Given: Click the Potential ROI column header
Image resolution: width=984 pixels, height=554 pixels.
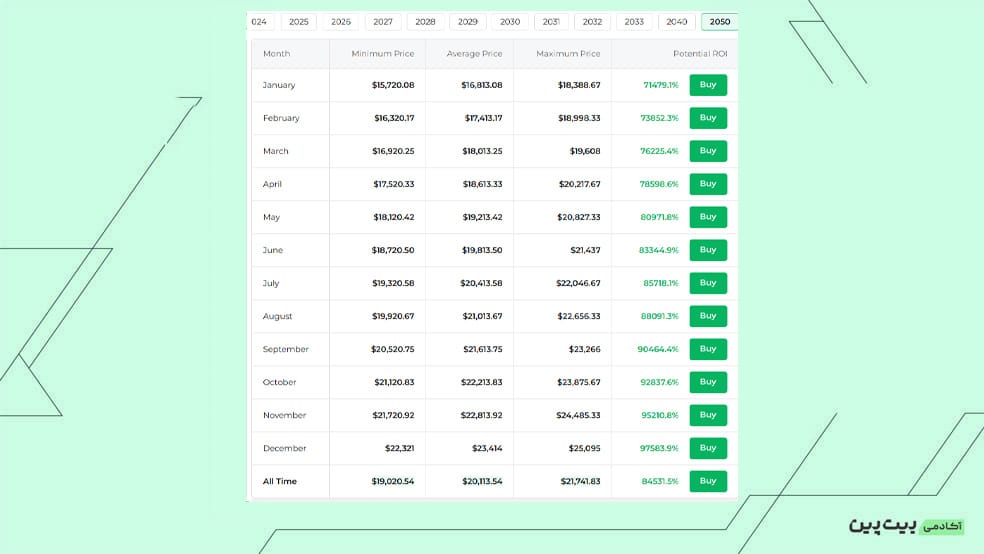Looking at the screenshot, I should click(x=700, y=54).
